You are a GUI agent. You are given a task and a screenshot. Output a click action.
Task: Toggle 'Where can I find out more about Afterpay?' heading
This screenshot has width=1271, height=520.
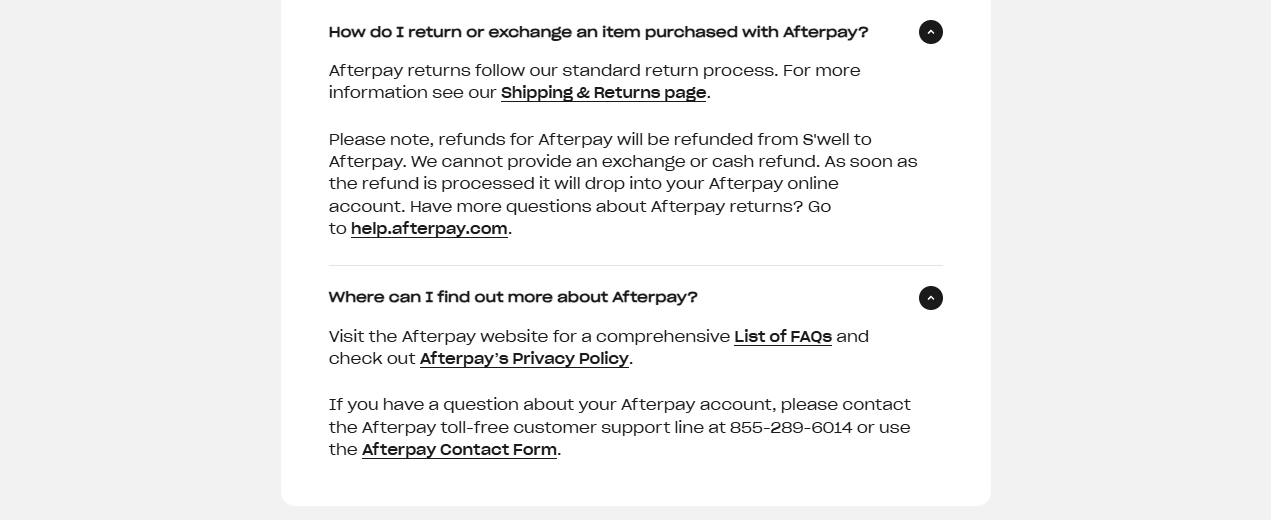[x=513, y=297]
